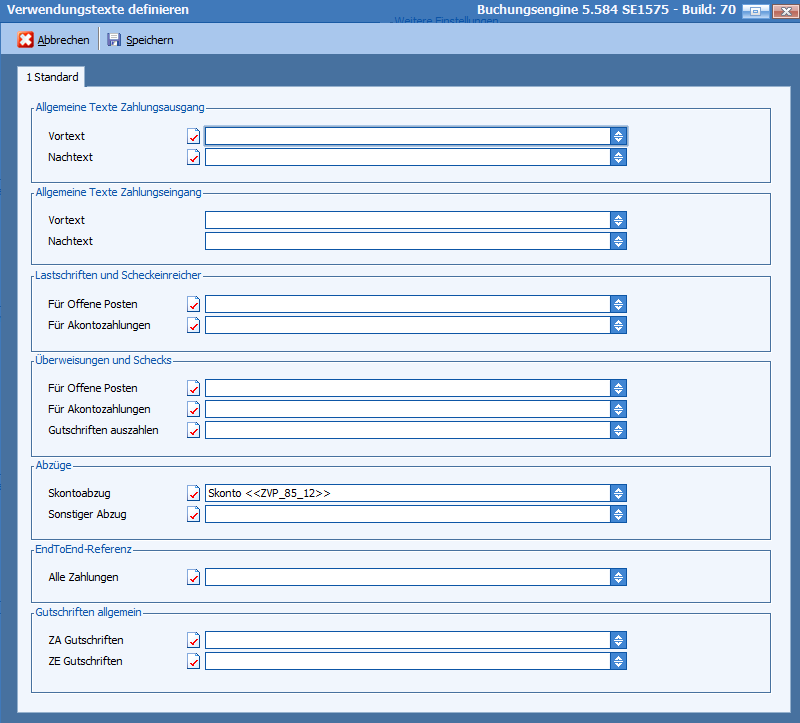Open dropdown arrow of Sonstiger Abzug field

(619, 514)
